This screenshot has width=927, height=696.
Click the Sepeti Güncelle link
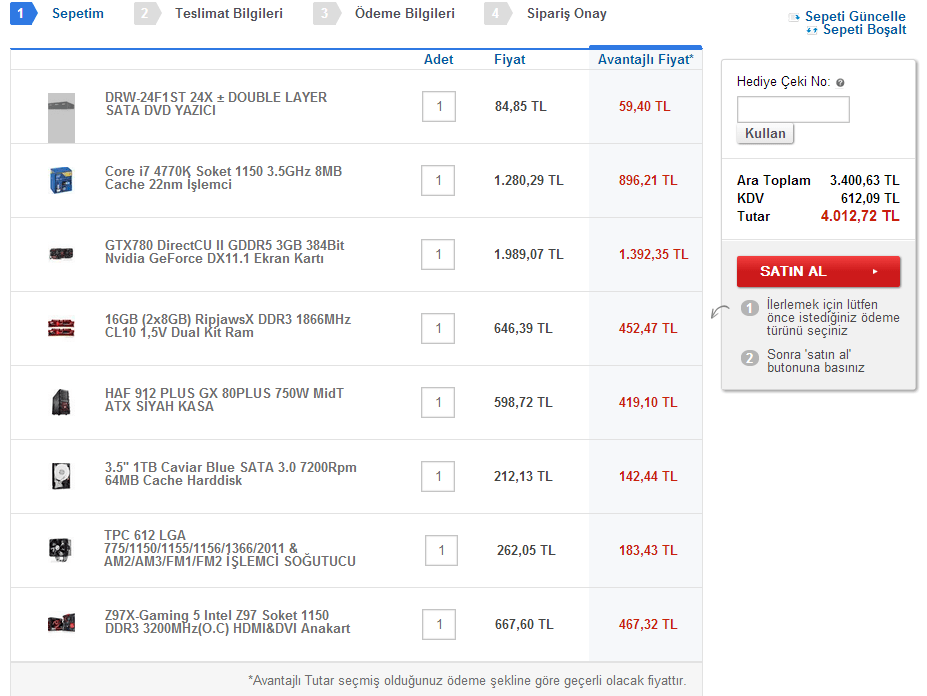[x=855, y=17]
